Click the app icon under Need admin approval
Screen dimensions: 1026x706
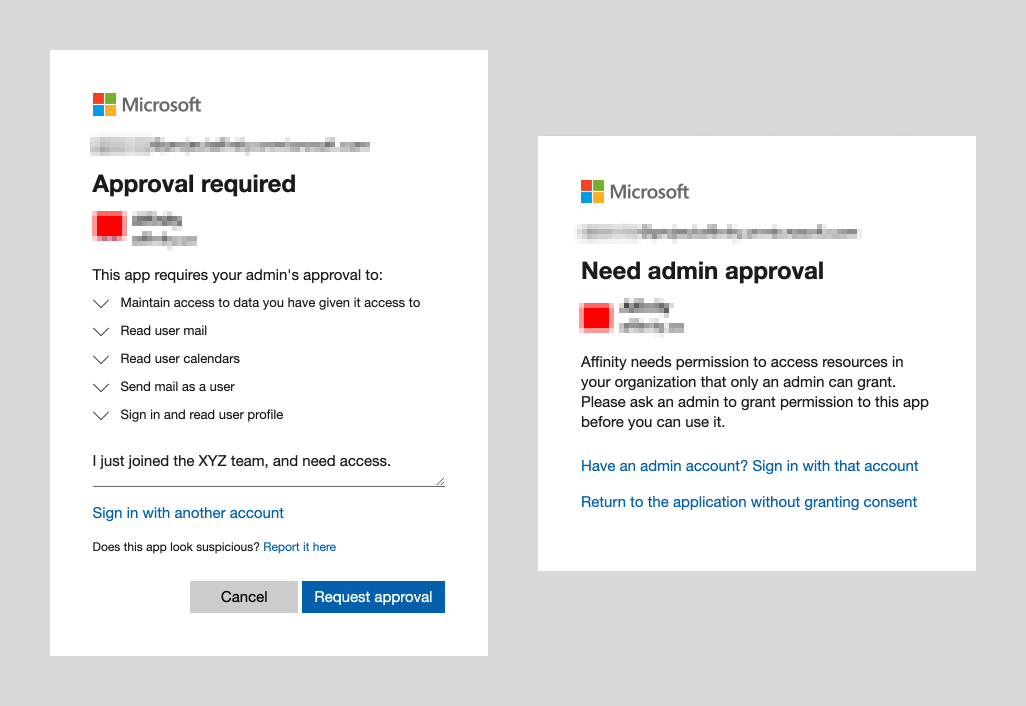point(596,317)
